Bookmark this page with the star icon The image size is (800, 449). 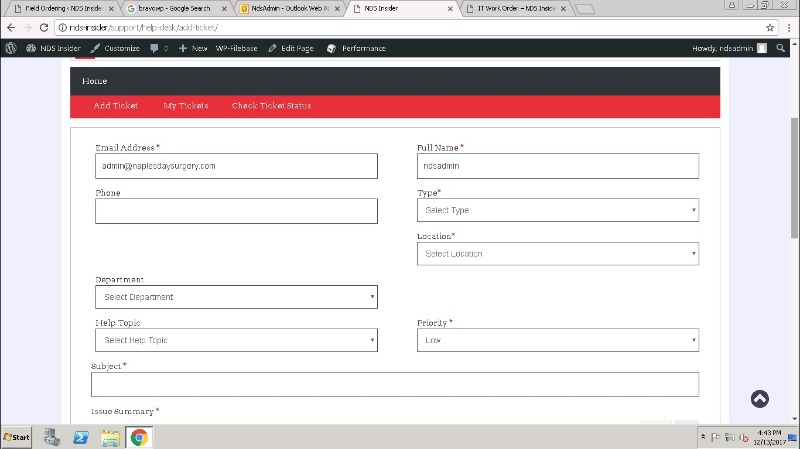tap(770, 27)
